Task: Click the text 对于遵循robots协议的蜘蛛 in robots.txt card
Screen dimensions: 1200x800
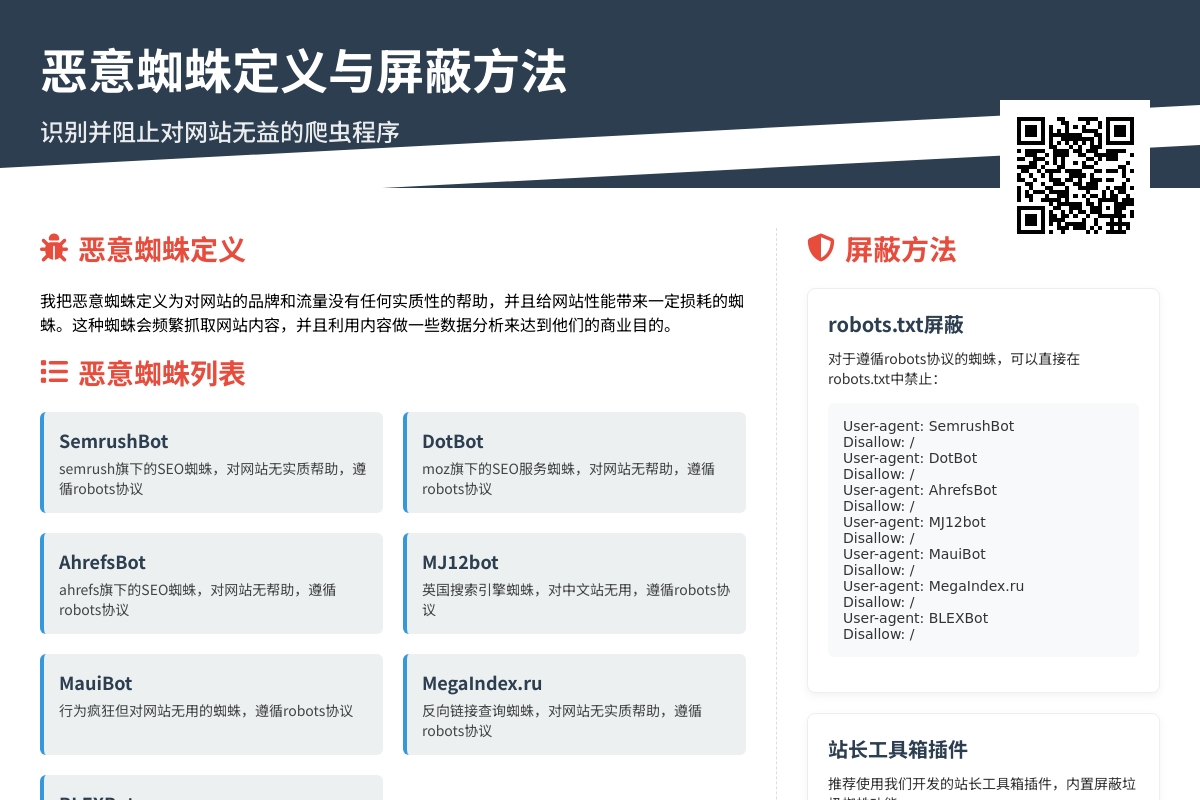Action: (954, 368)
